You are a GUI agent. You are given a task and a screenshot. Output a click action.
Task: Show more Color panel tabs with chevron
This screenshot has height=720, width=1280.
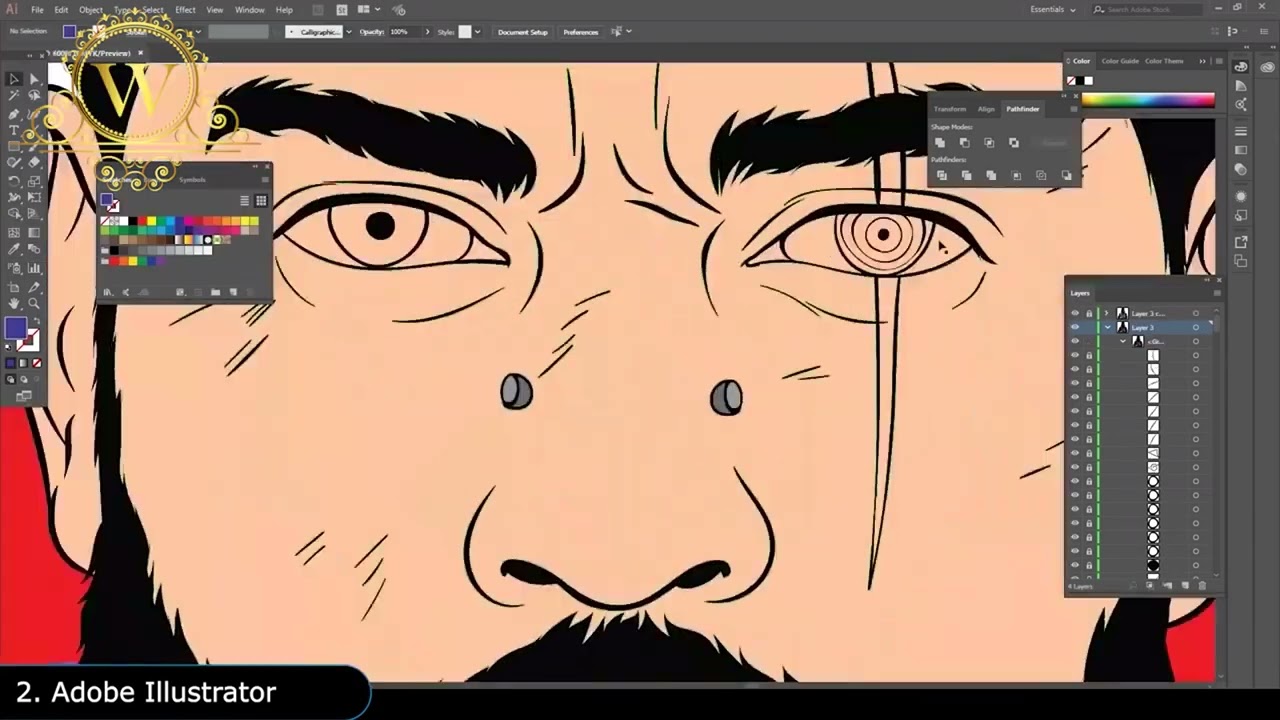tap(1202, 61)
